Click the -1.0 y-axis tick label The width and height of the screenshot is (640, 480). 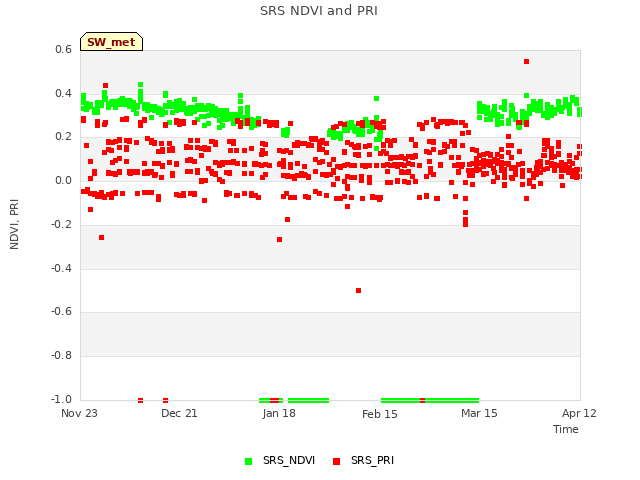(61, 399)
